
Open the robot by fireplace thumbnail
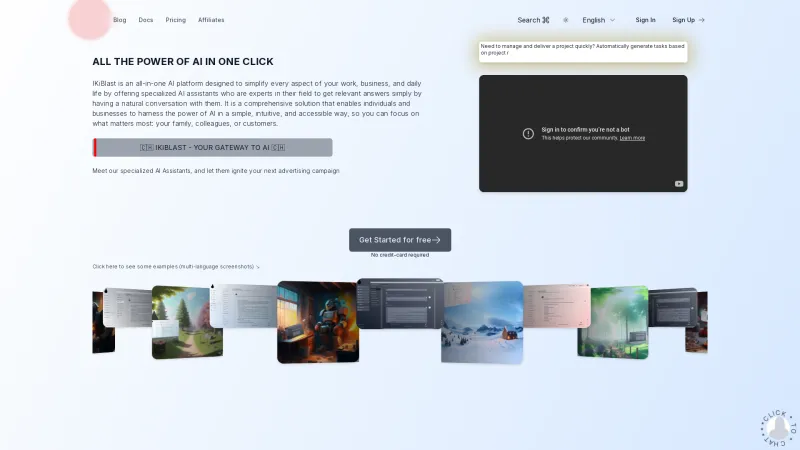point(318,322)
